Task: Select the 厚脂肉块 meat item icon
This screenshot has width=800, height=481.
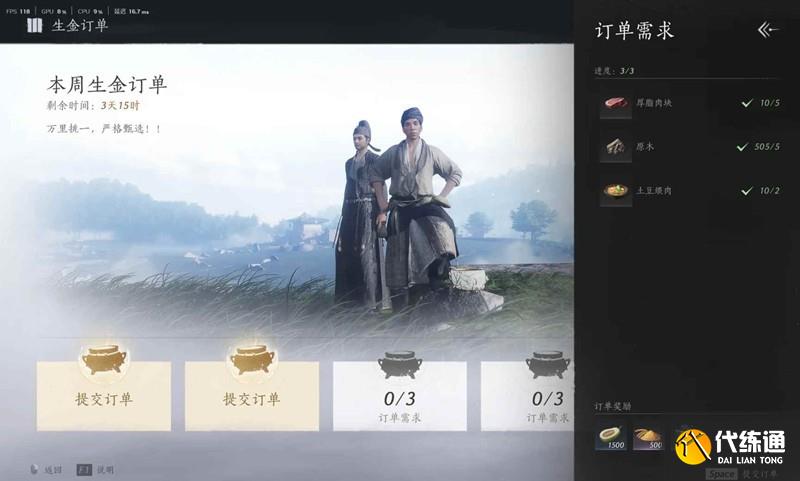Action: (616, 104)
